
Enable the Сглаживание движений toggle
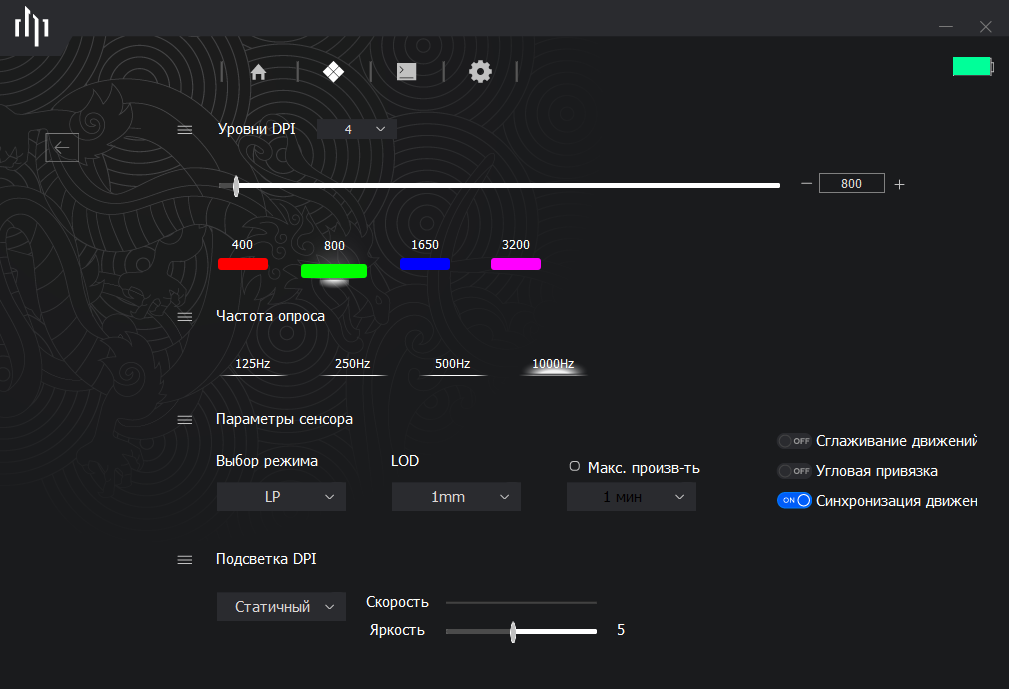click(794, 441)
